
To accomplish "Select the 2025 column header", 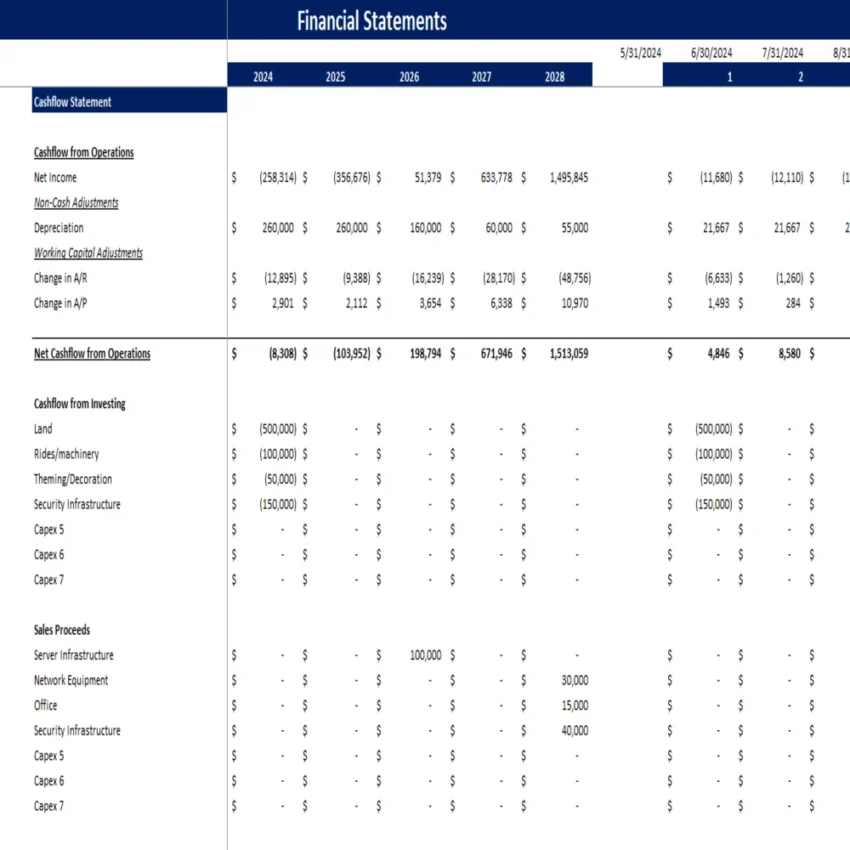I will (x=336, y=75).
